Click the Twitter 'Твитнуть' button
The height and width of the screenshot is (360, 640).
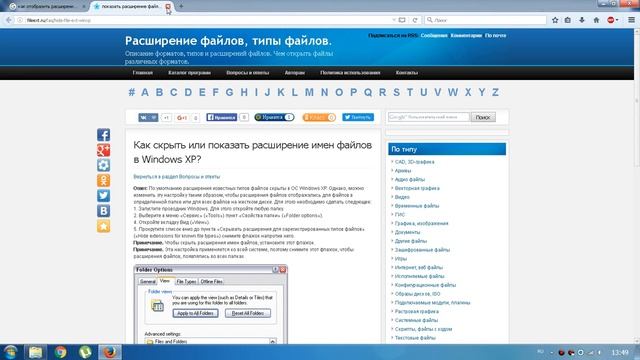358,118
